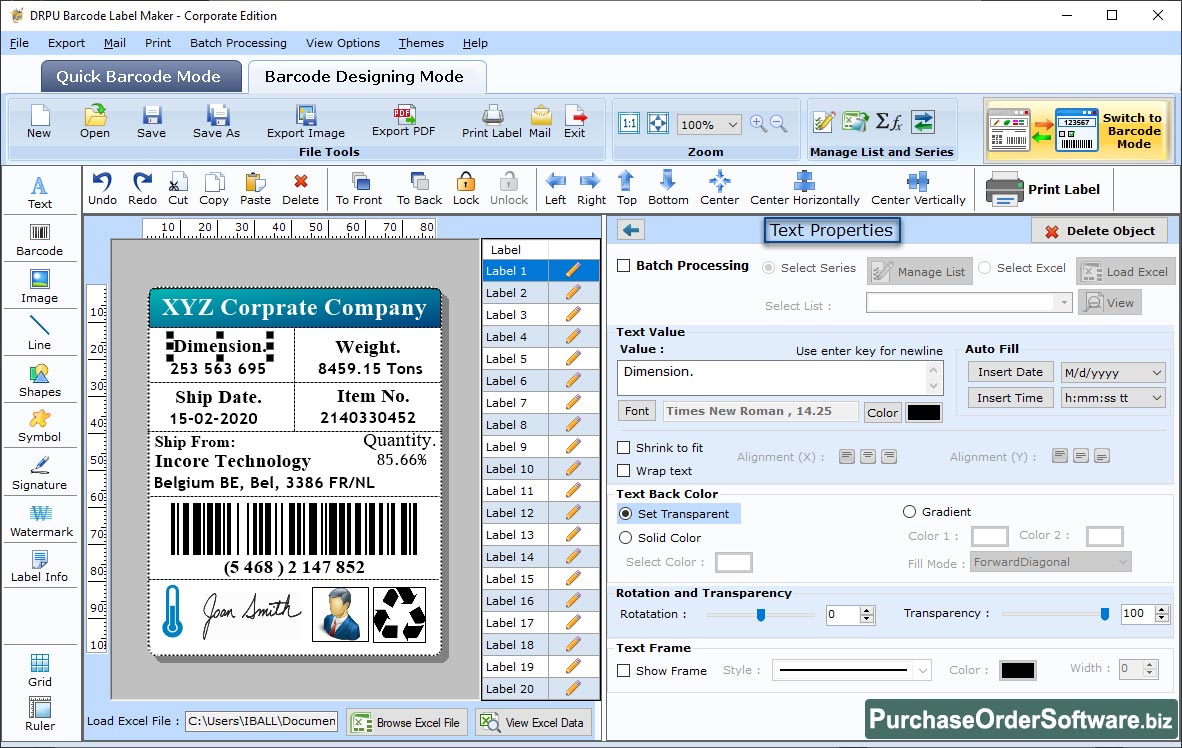This screenshot has width=1182, height=748.
Task: Click the black text color swatch
Action: [x=923, y=412]
